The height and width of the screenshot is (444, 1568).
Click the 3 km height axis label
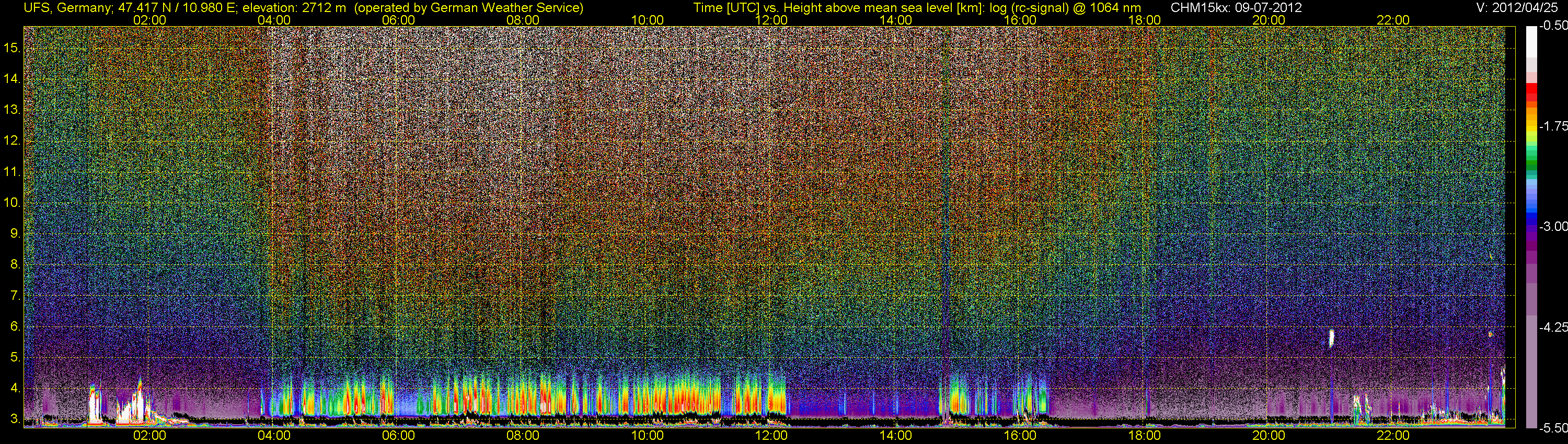[x=15, y=419]
